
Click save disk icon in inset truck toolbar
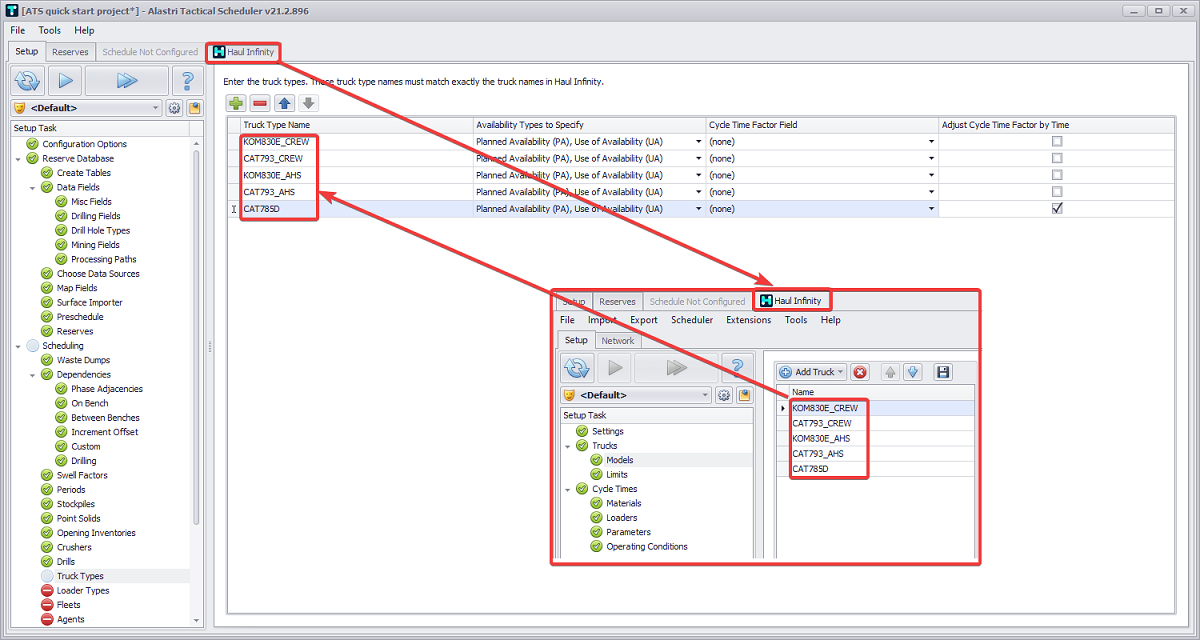click(x=942, y=372)
